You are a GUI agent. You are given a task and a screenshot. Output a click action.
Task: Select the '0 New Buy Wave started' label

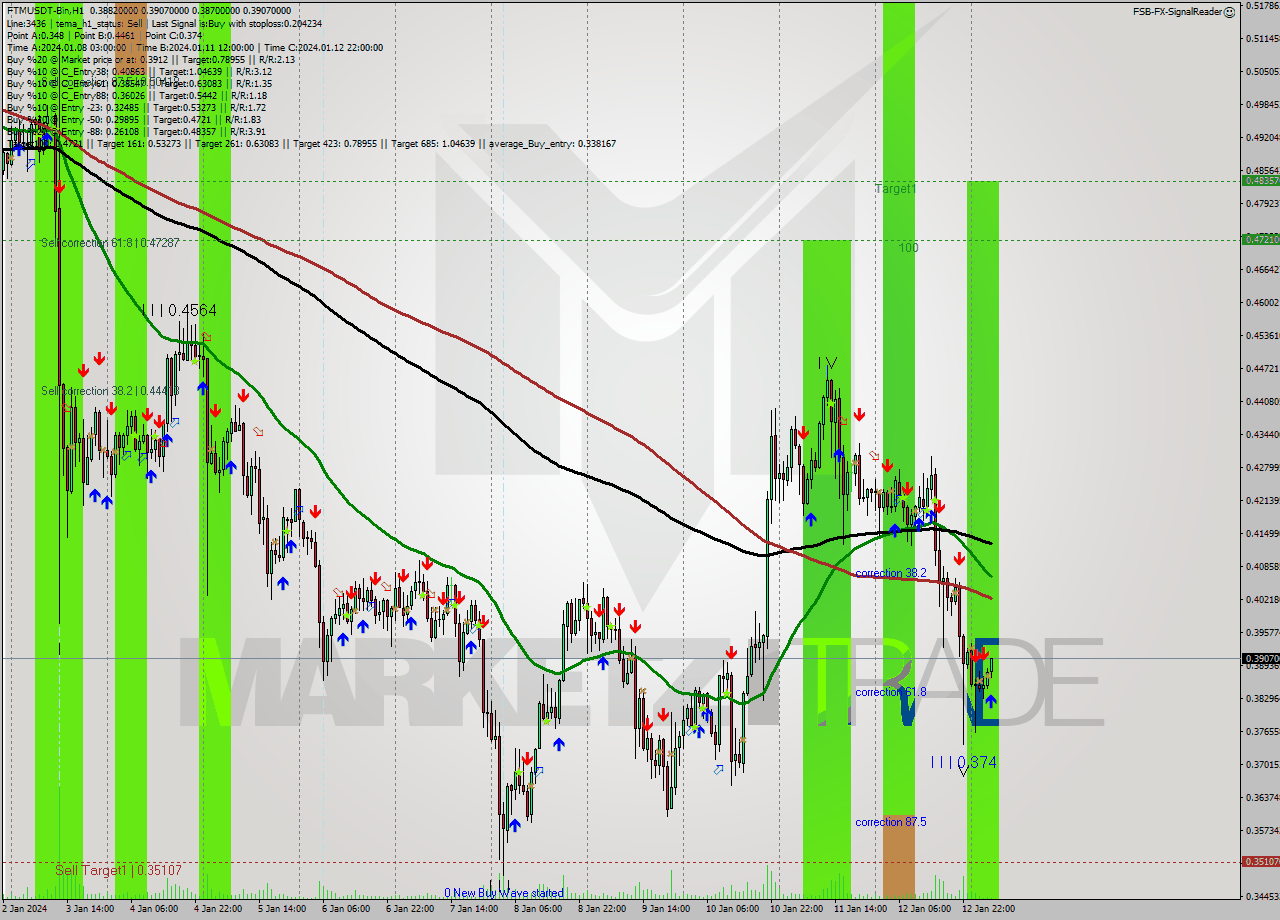click(x=504, y=893)
